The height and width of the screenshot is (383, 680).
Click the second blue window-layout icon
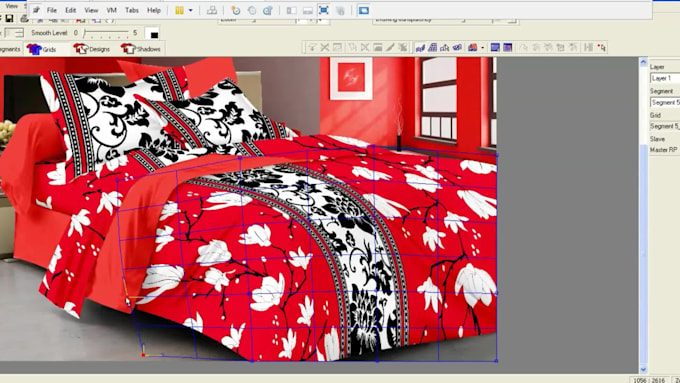[x=507, y=47]
